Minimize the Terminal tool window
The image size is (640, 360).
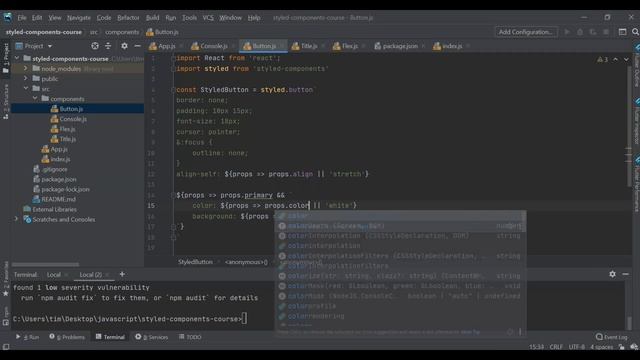click(x=625, y=274)
